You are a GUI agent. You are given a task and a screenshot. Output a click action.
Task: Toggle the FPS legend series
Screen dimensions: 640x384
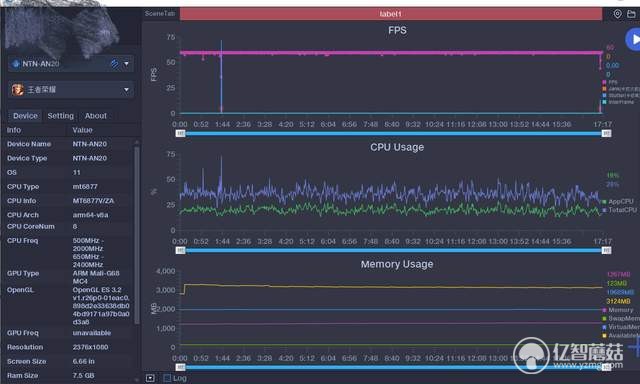pos(610,82)
